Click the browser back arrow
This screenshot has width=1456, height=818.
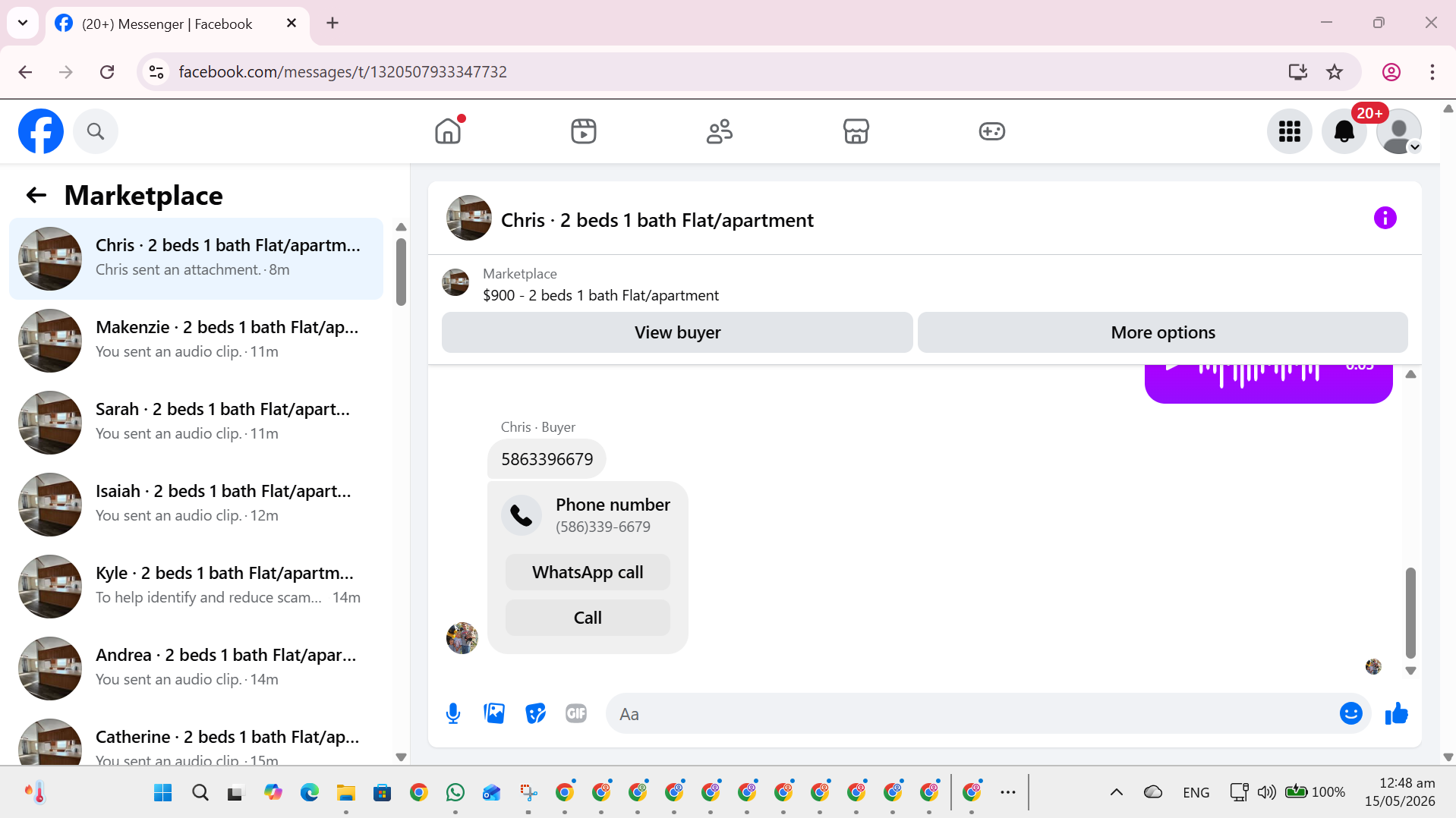[25, 72]
